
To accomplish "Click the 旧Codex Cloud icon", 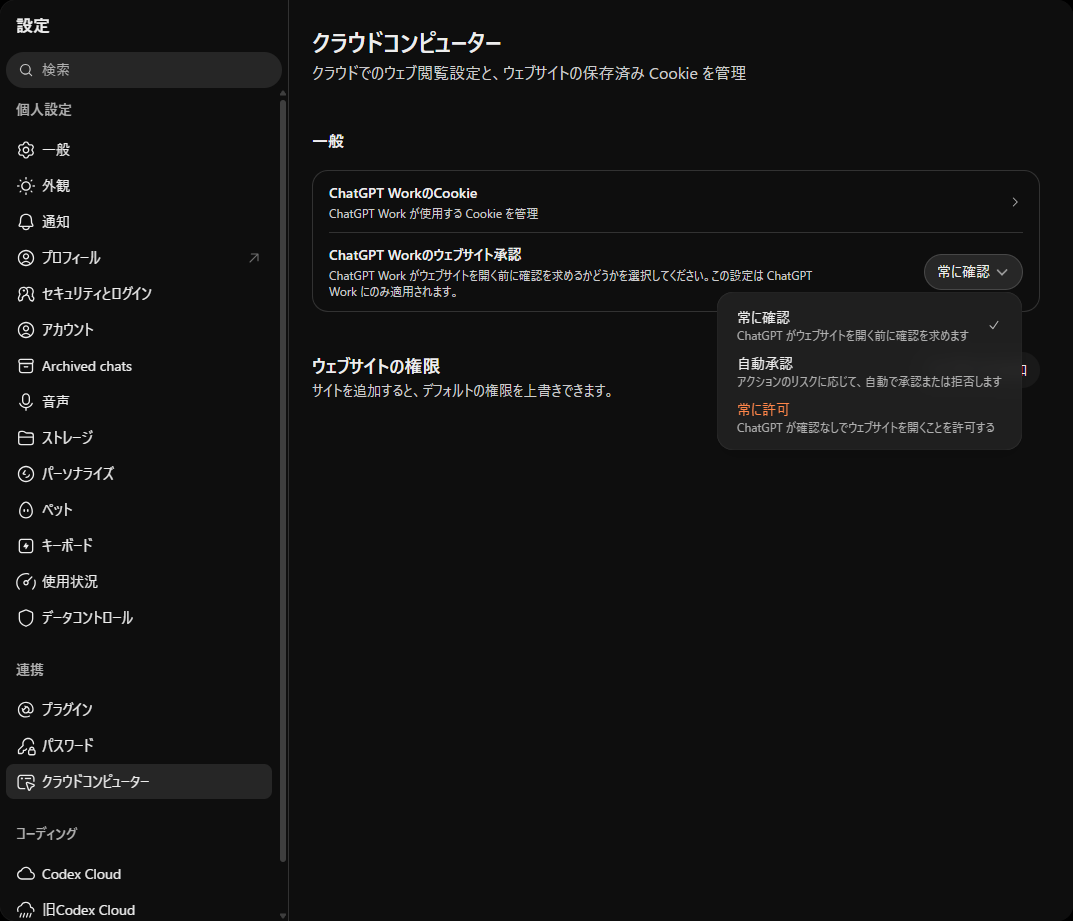I will point(26,910).
